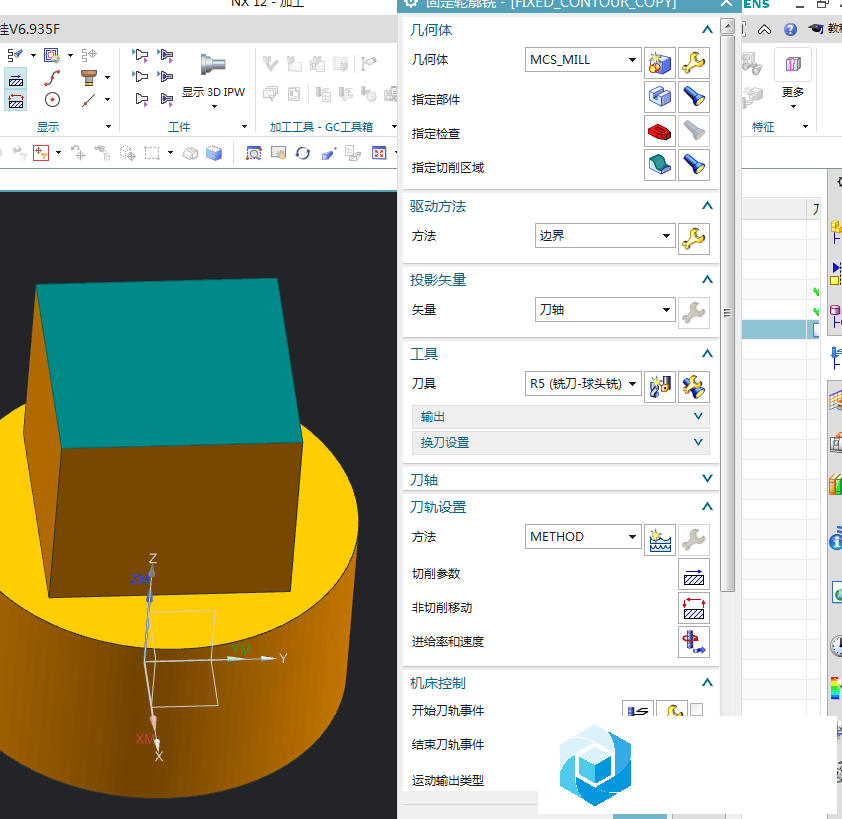
Task: Toggle checkbox in 开始刀轨事件 row
Action: coord(696,710)
